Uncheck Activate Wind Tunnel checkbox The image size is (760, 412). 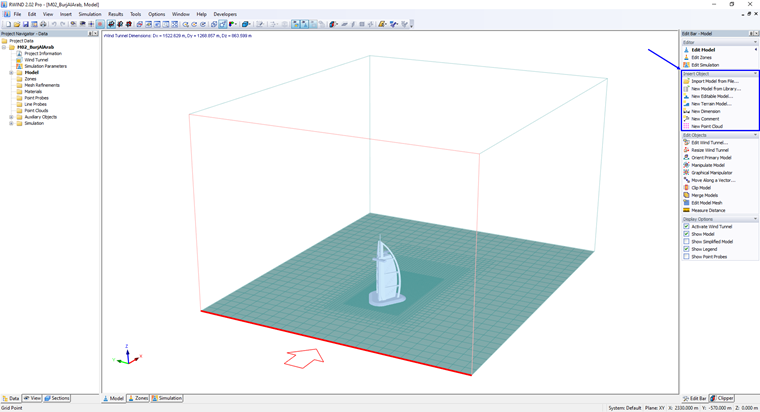686,226
